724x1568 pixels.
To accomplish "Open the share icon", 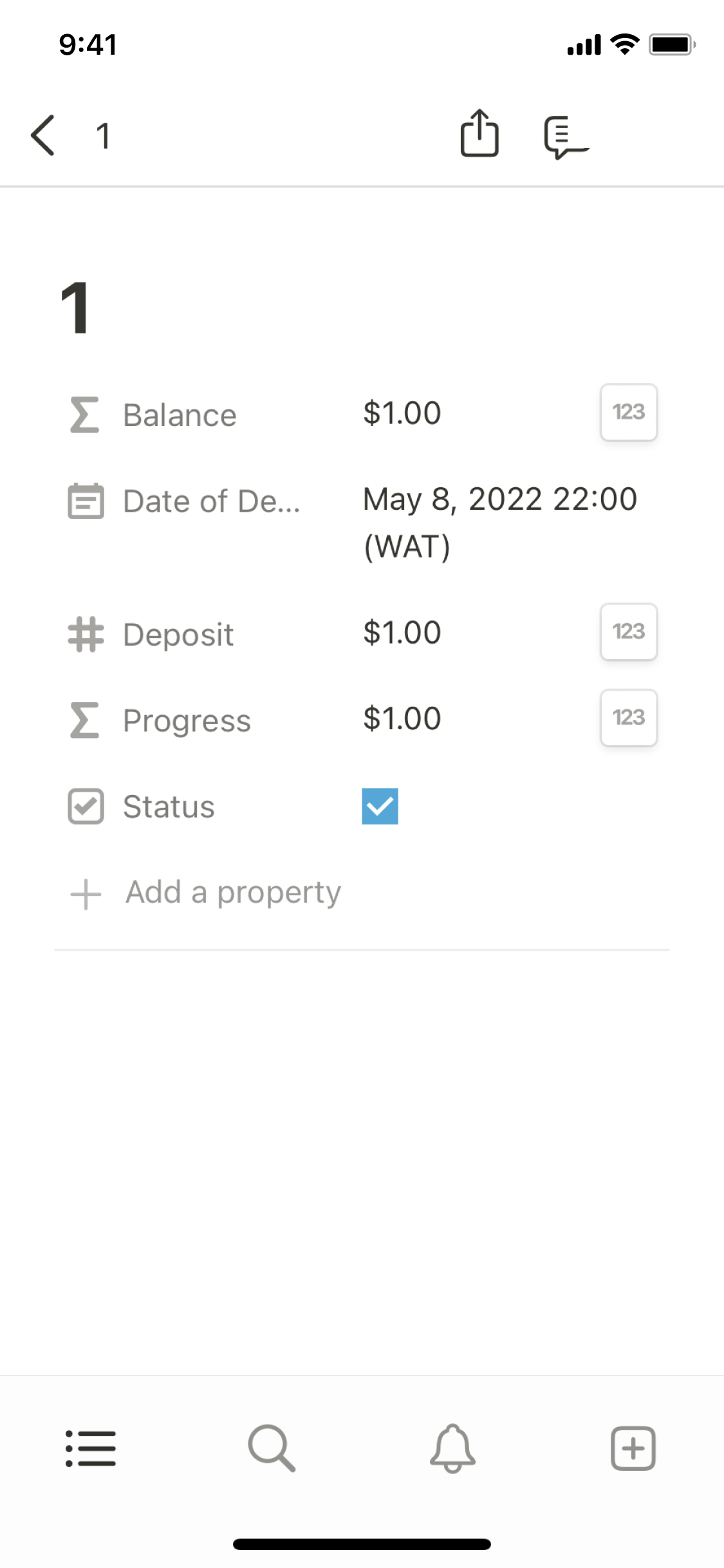I will (479, 134).
